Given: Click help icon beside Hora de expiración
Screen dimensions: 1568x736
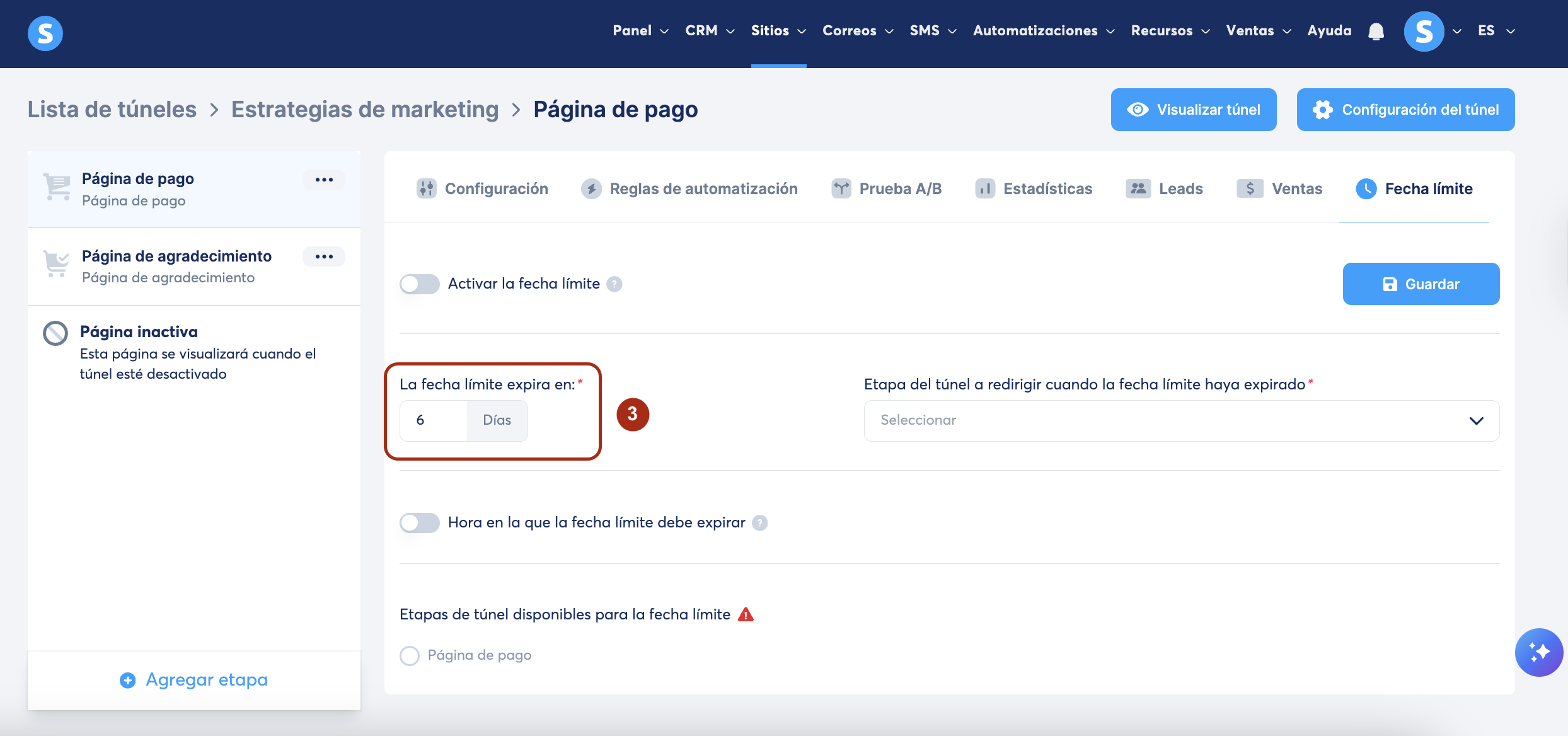Looking at the screenshot, I should pyautogui.click(x=760, y=523).
